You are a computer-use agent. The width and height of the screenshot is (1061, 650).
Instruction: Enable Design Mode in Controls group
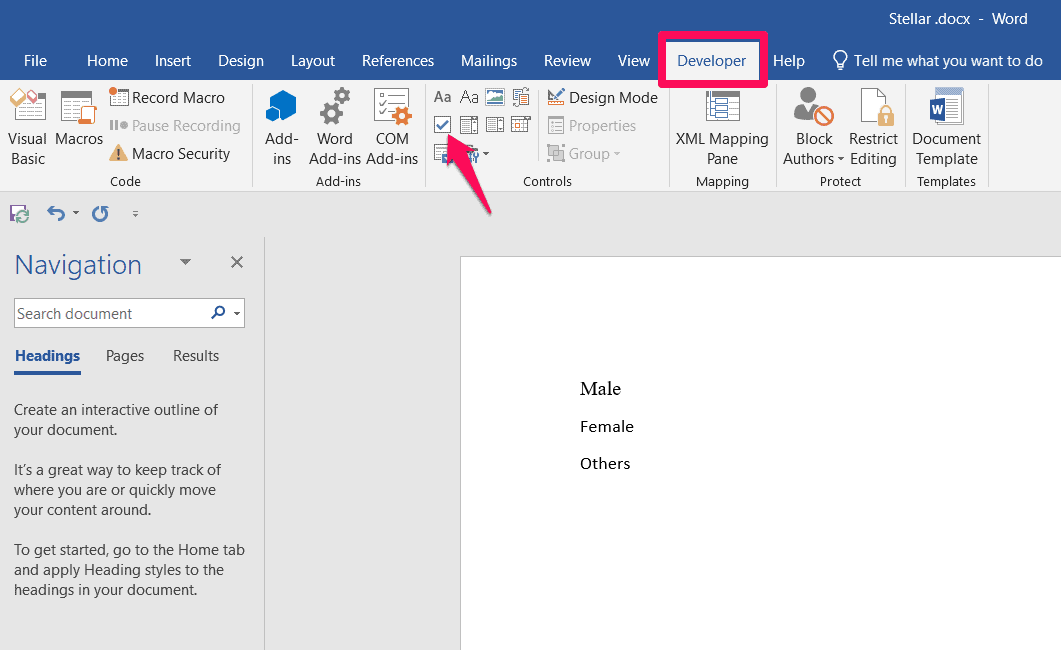[603, 97]
